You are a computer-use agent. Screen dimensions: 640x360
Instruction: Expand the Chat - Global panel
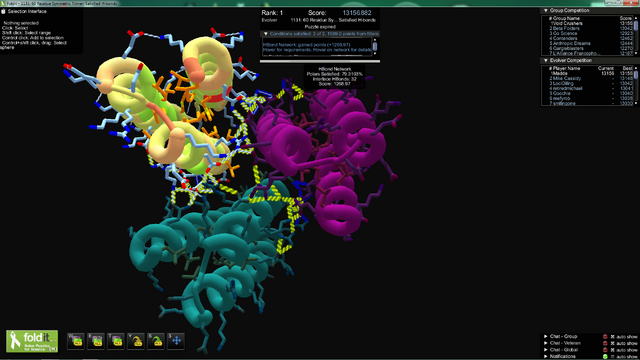546,350
